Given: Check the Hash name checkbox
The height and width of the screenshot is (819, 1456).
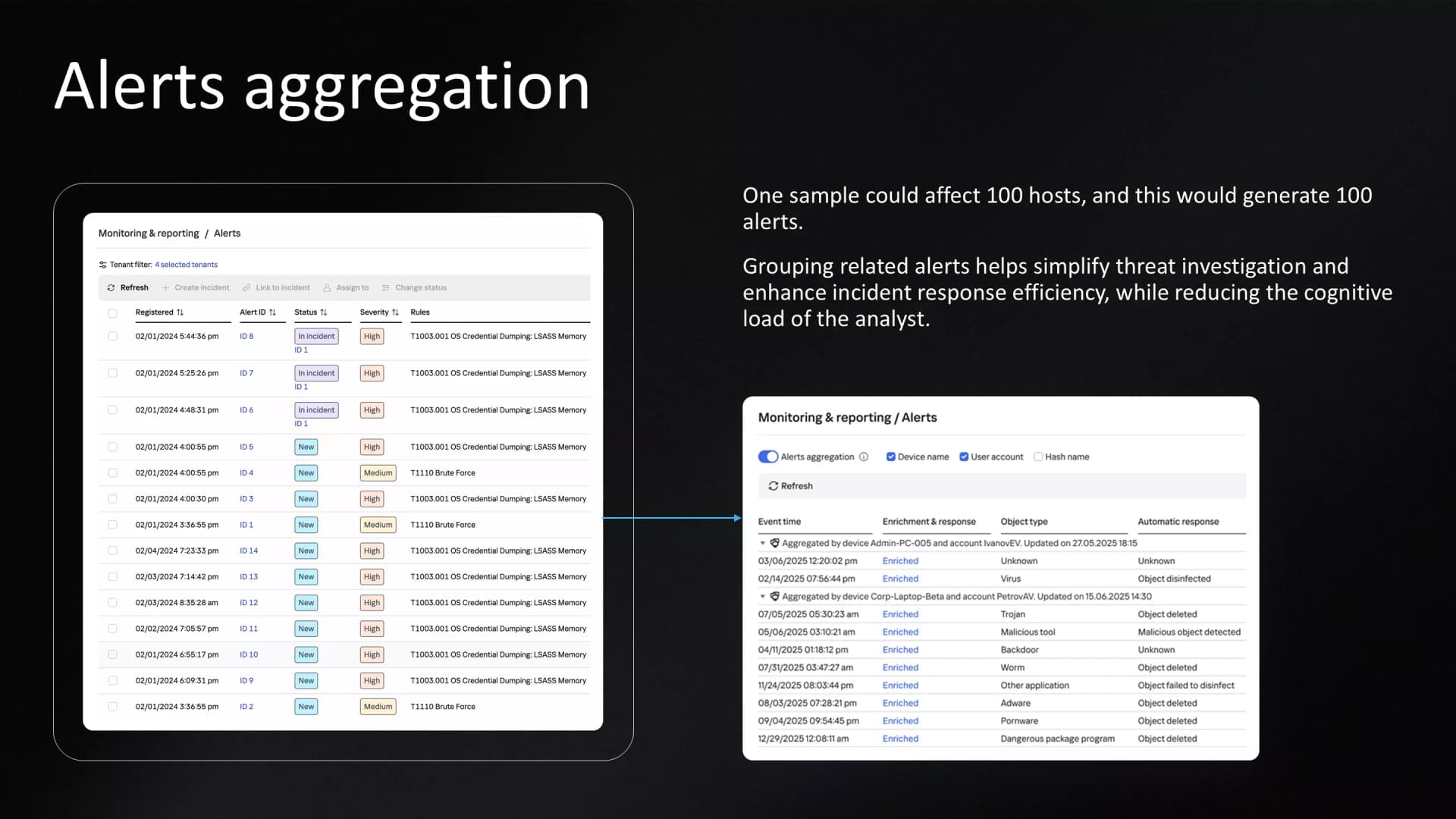Looking at the screenshot, I should [1038, 457].
